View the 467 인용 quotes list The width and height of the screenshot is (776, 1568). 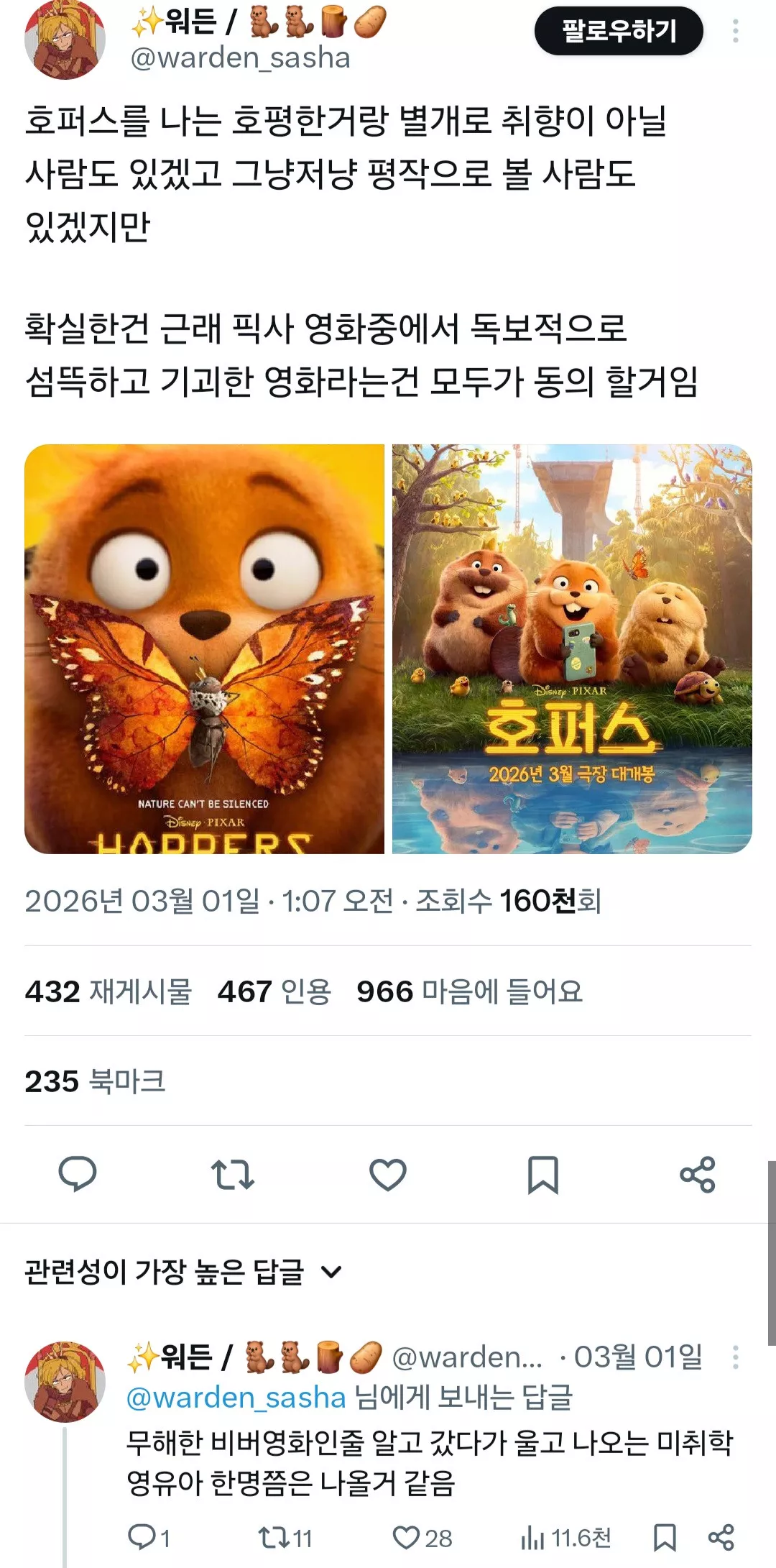coord(274,991)
